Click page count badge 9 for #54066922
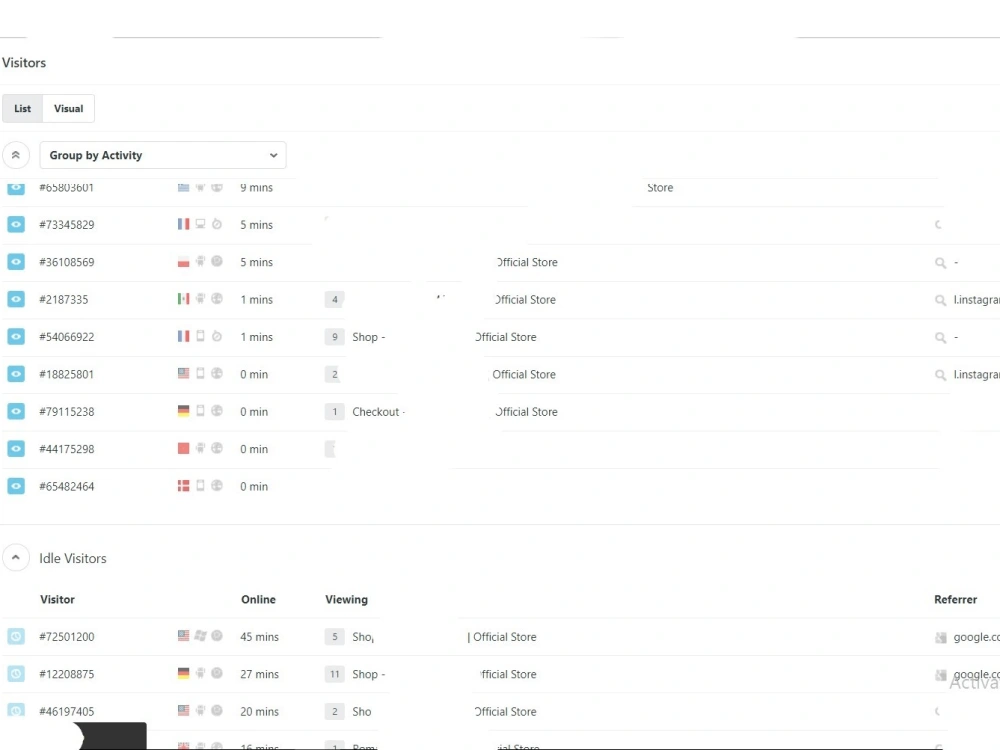1000x750 pixels. [335, 337]
